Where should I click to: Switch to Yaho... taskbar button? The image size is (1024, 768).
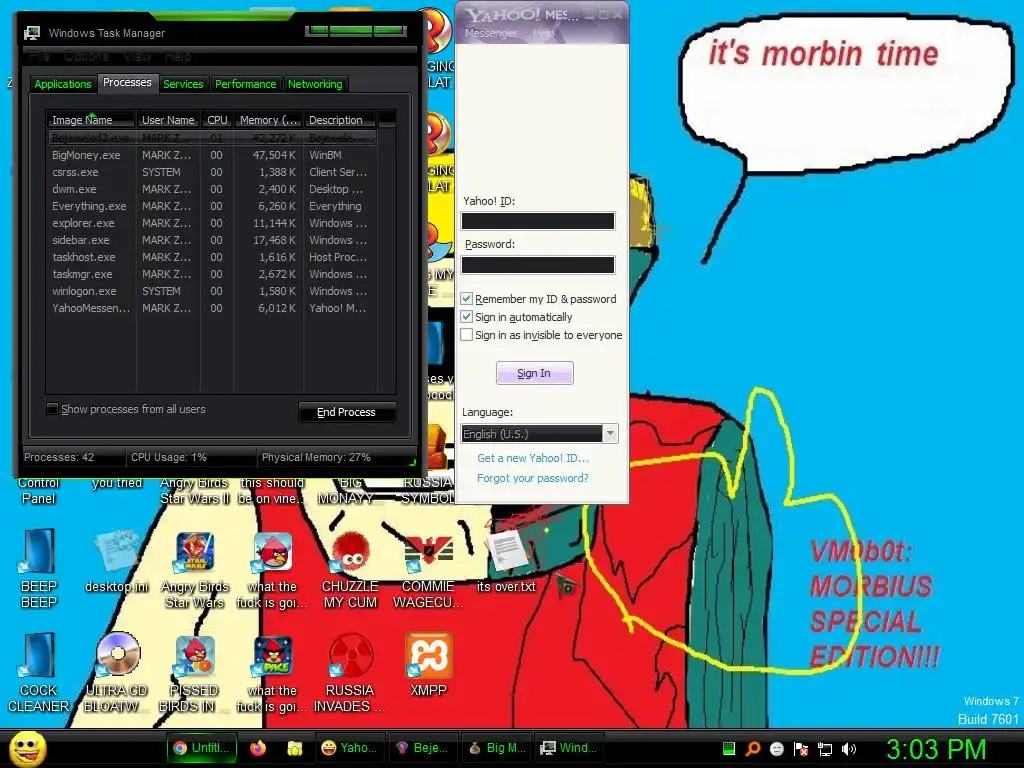(x=349, y=748)
